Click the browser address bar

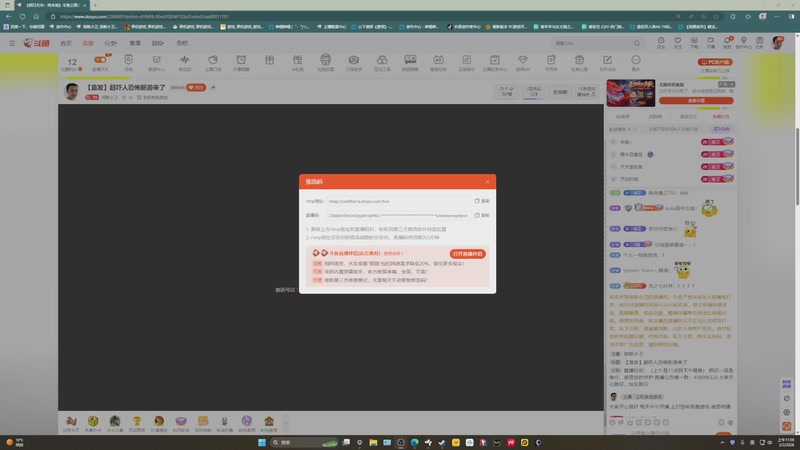(357, 16)
